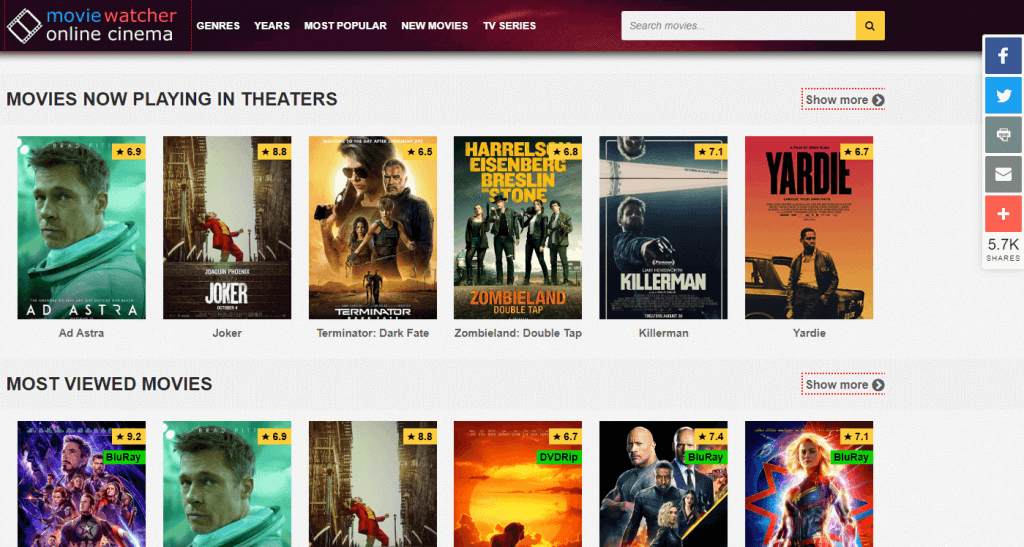Click the 6.8 rating badge on Zombieland

(x=566, y=151)
